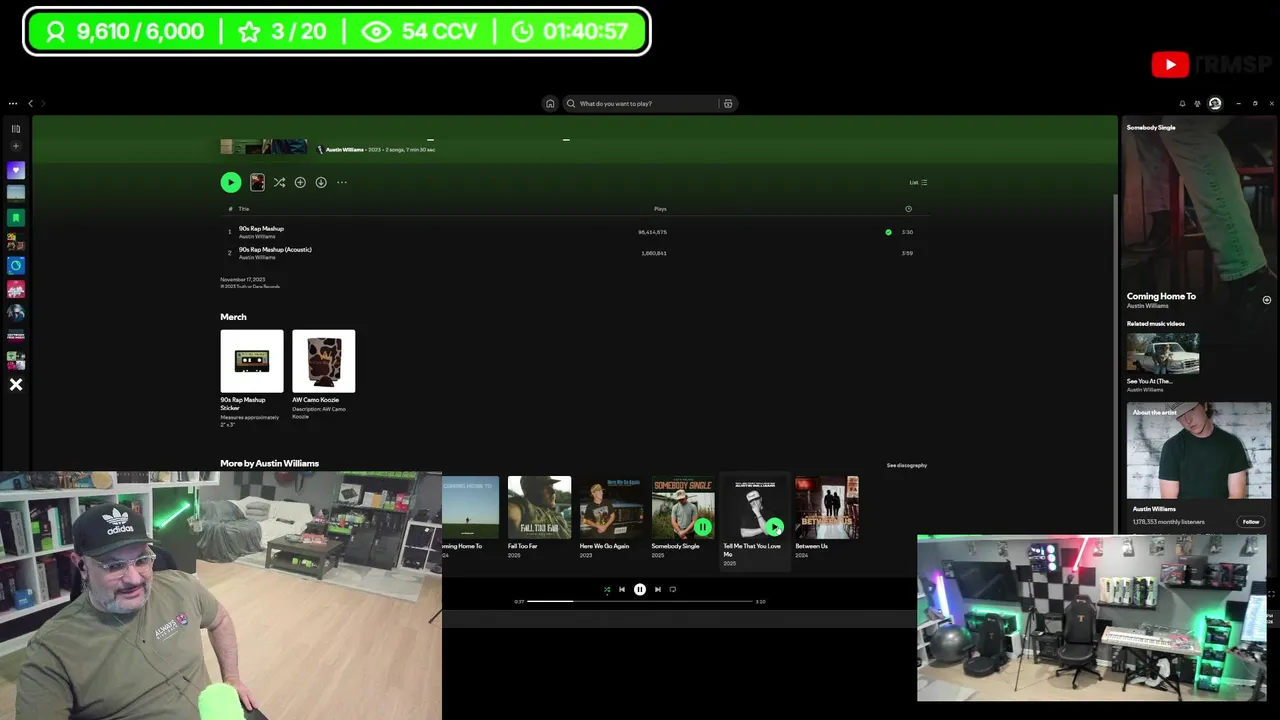Screen dimensions: 1280x720
Task: Add album to Your Library
Action: pyautogui.click(x=300, y=182)
